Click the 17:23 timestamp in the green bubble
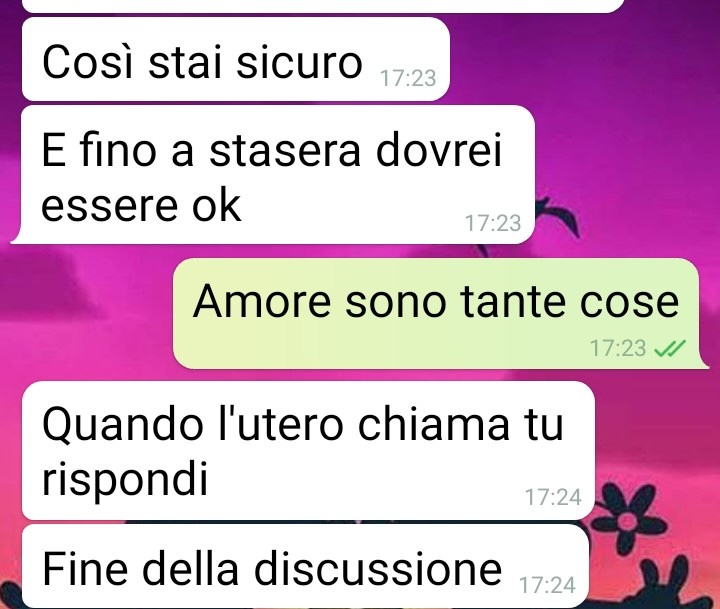Viewport: 720px width, 609px height. tap(618, 348)
